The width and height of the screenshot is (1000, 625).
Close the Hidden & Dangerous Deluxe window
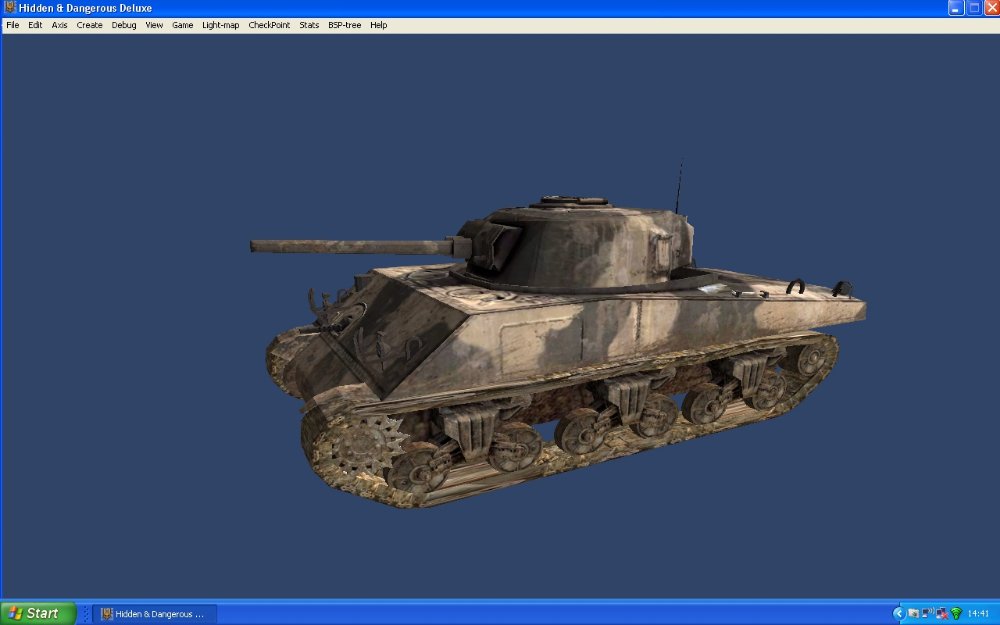pos(992,8)
